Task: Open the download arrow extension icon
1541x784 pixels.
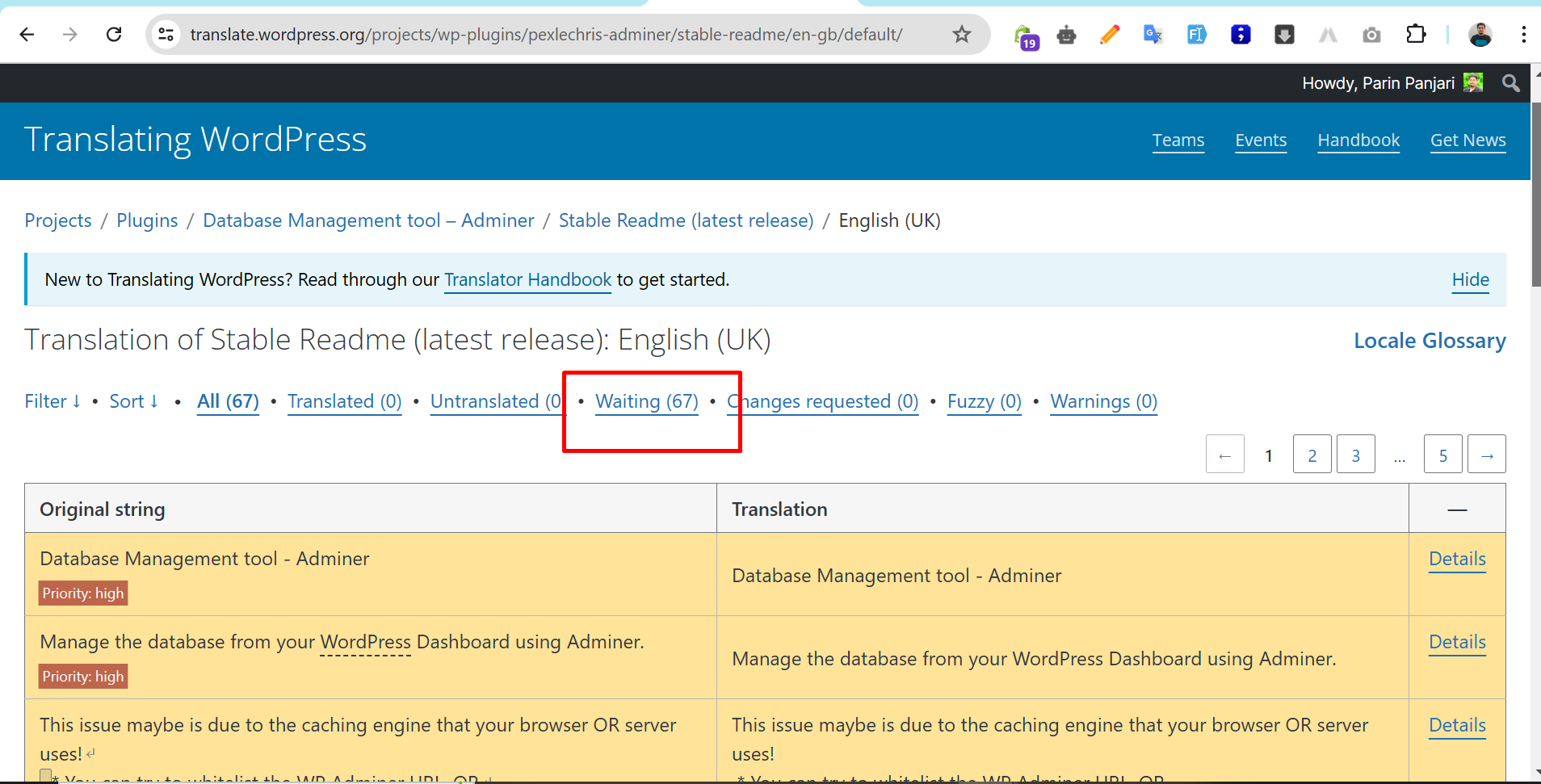Action: pos(1284,35)
